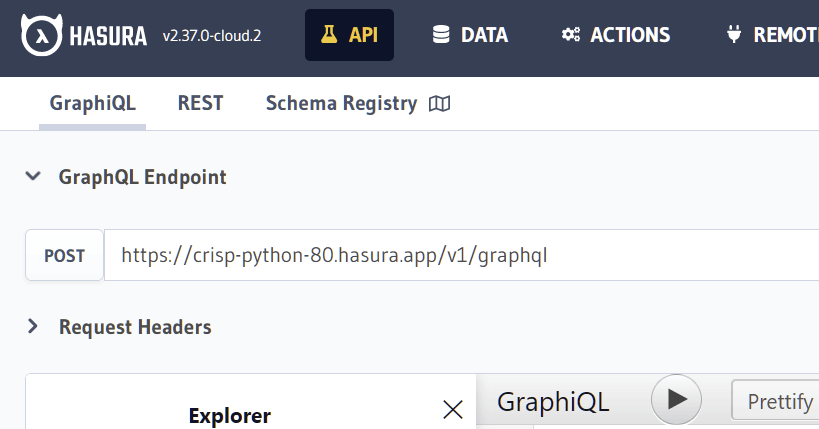Prettify the GraphiQL query
This screenshot has width=819, height=429.
[779, 401]
